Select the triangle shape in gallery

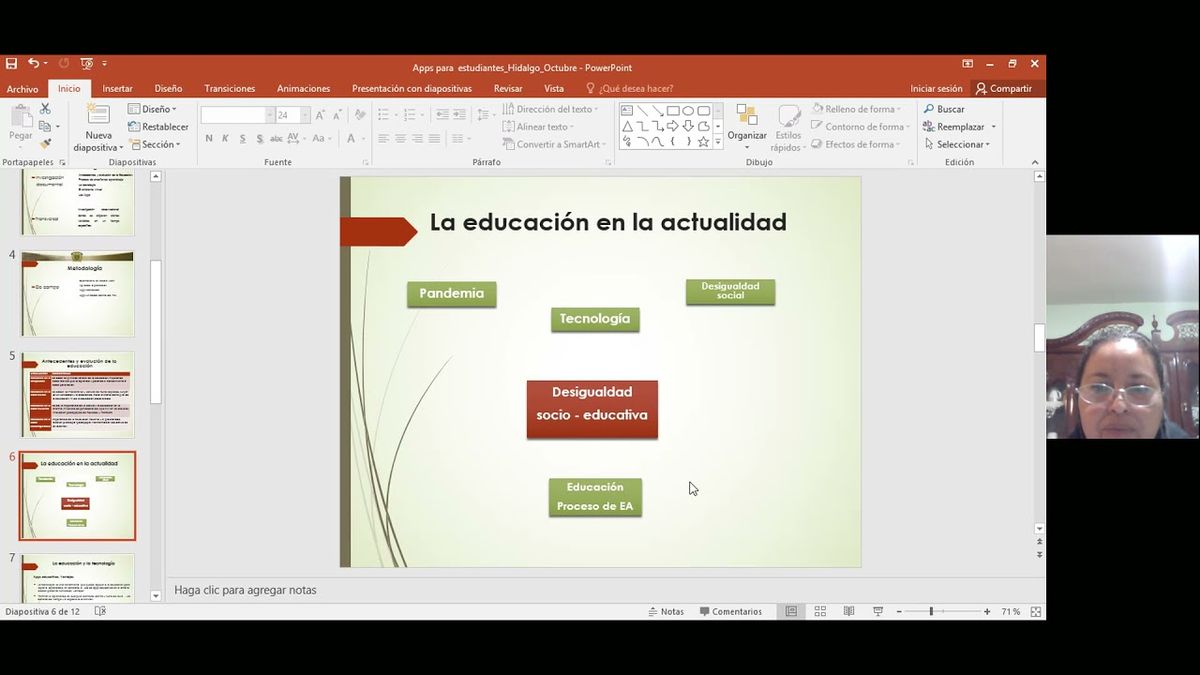click(627, 126)
